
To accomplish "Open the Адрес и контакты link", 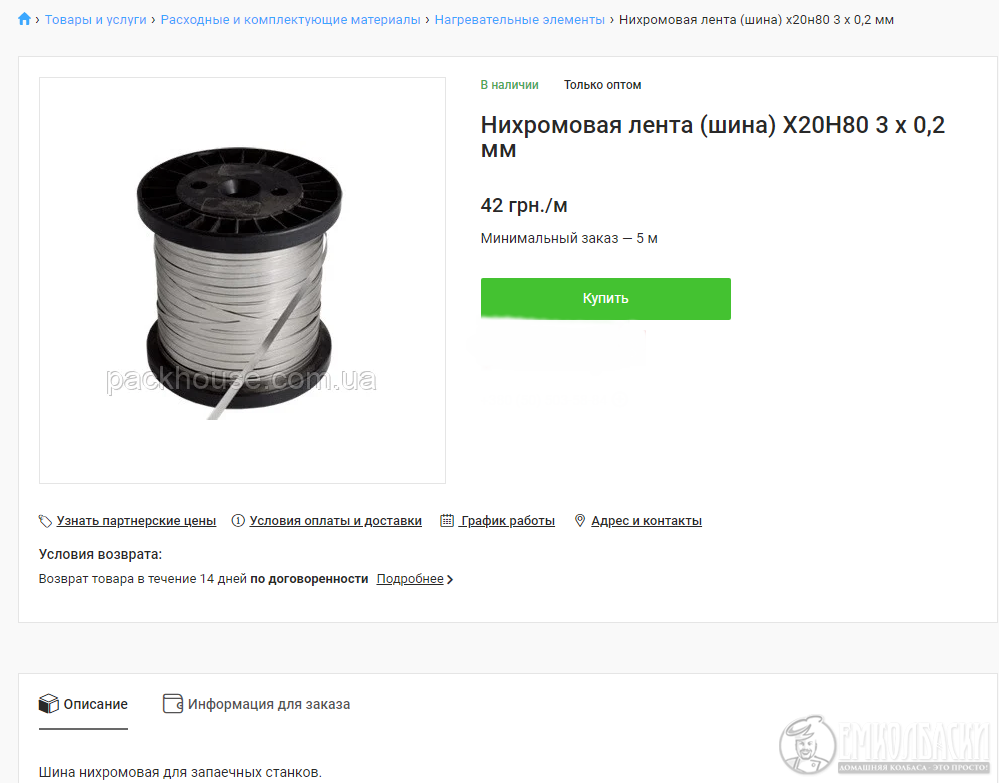I will pos(647,521).
